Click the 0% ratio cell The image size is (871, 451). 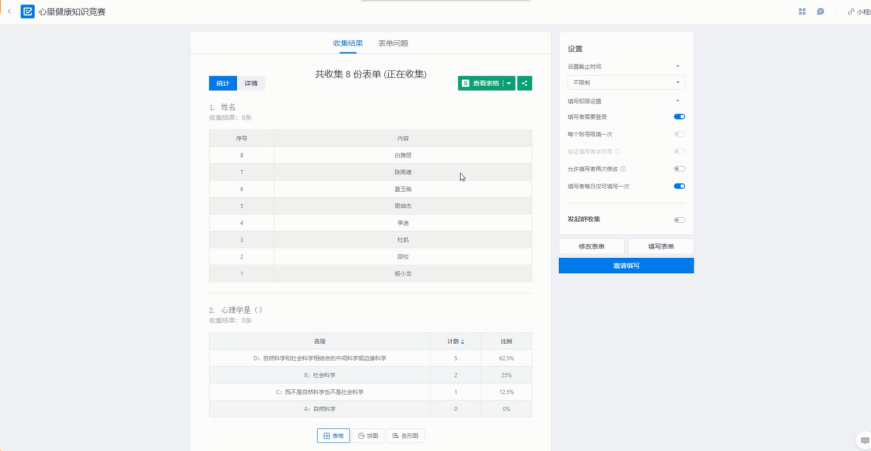507,409
